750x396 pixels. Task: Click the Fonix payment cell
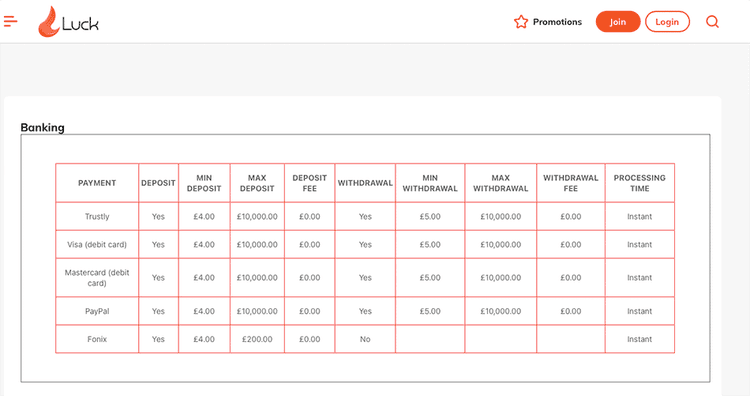[x=97, y=339]
